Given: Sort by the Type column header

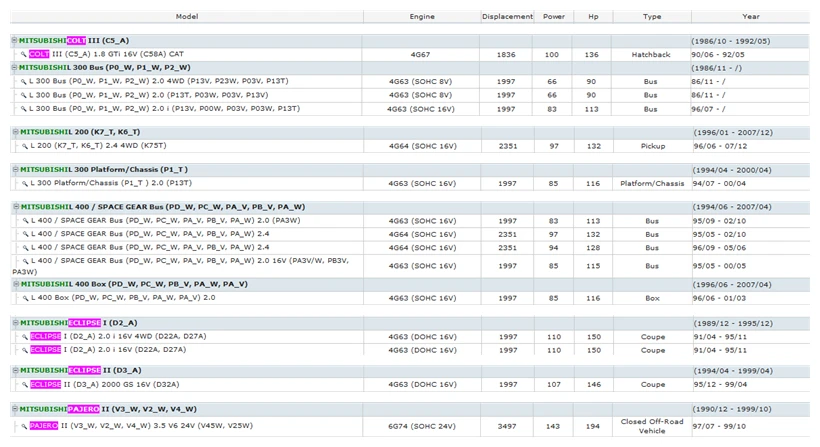Looking at the screenshot, I should point(652,17).
